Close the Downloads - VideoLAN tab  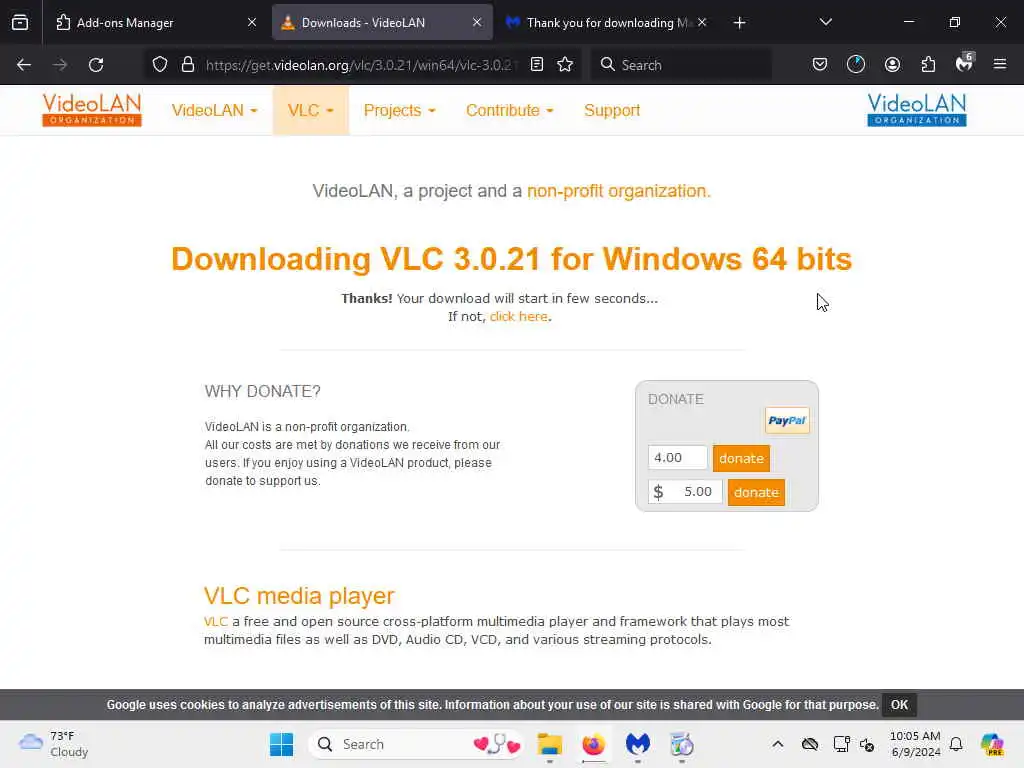point(477,23)
